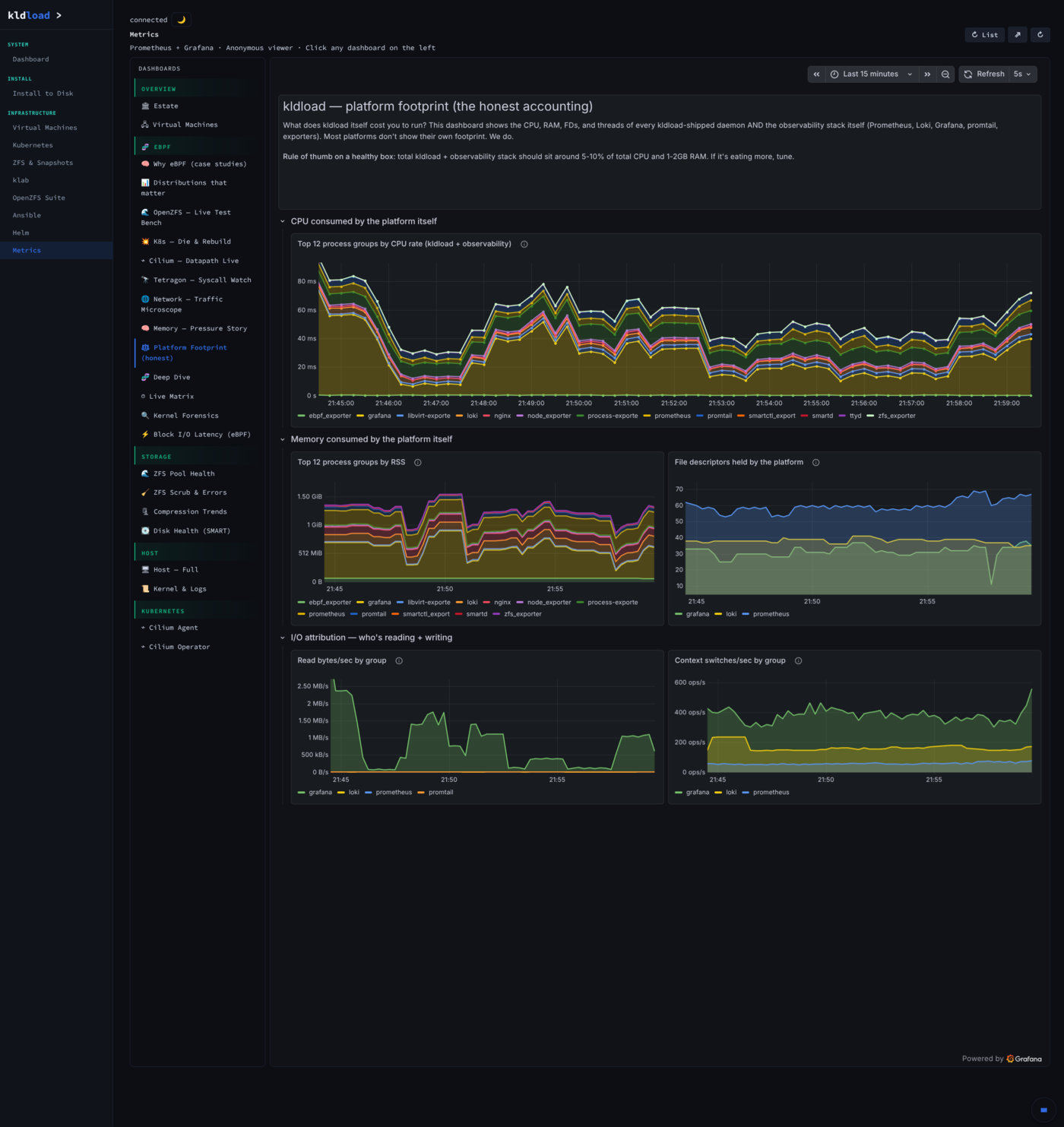The image size is (1064, 1127).
Task: Toggle the dark mode moon icon
Action: [x=181, y=20]
